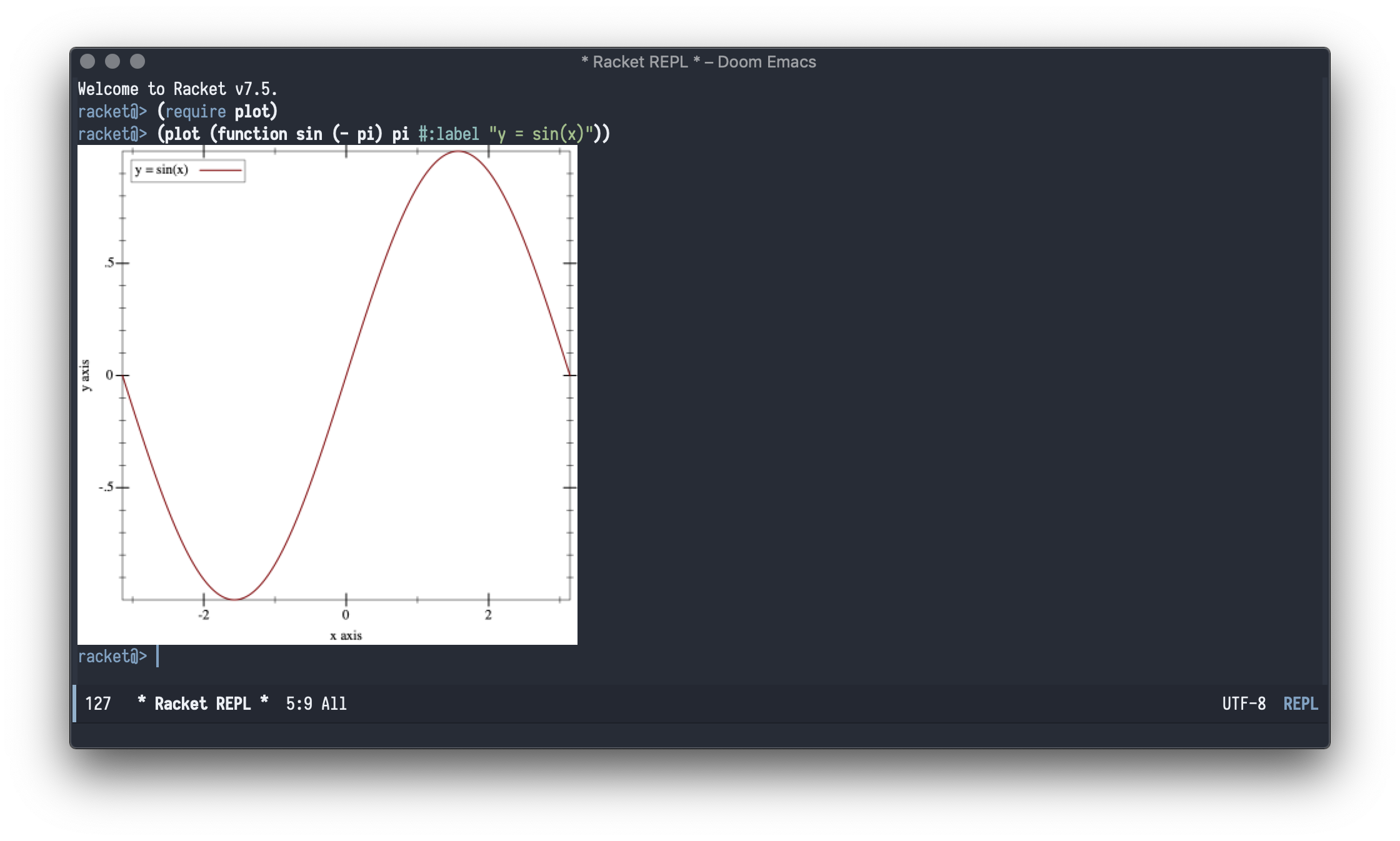Click the middle minimize window button
The width and height of the screenshot is (1400, 841).
pyautogui.click(x=112, y=61)
